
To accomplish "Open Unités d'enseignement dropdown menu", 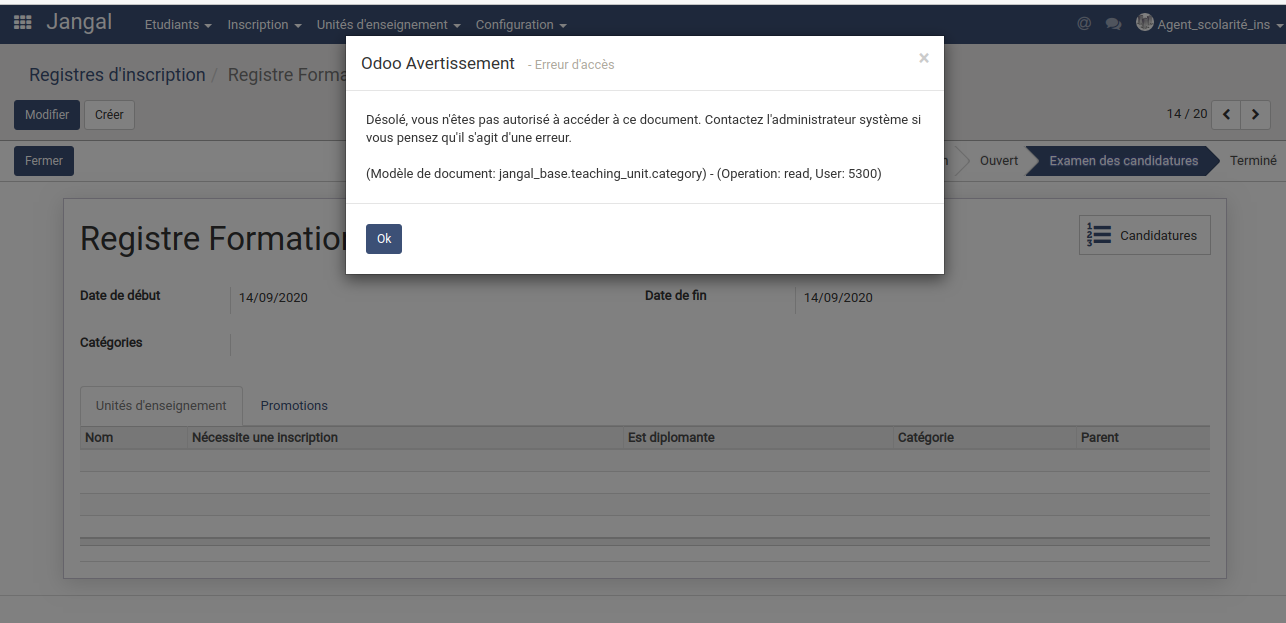I will 388,24.
